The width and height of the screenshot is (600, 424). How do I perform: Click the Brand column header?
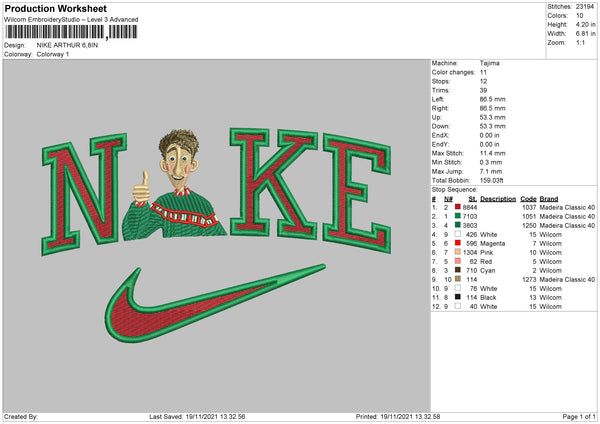coord(549,199)
